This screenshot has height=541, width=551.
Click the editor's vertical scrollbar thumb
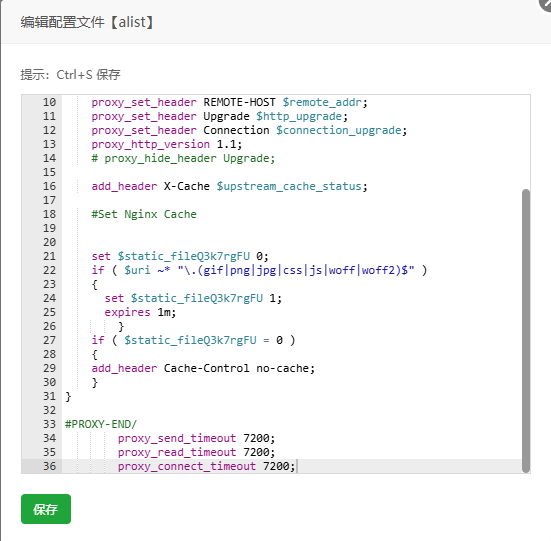pos(525,331)
